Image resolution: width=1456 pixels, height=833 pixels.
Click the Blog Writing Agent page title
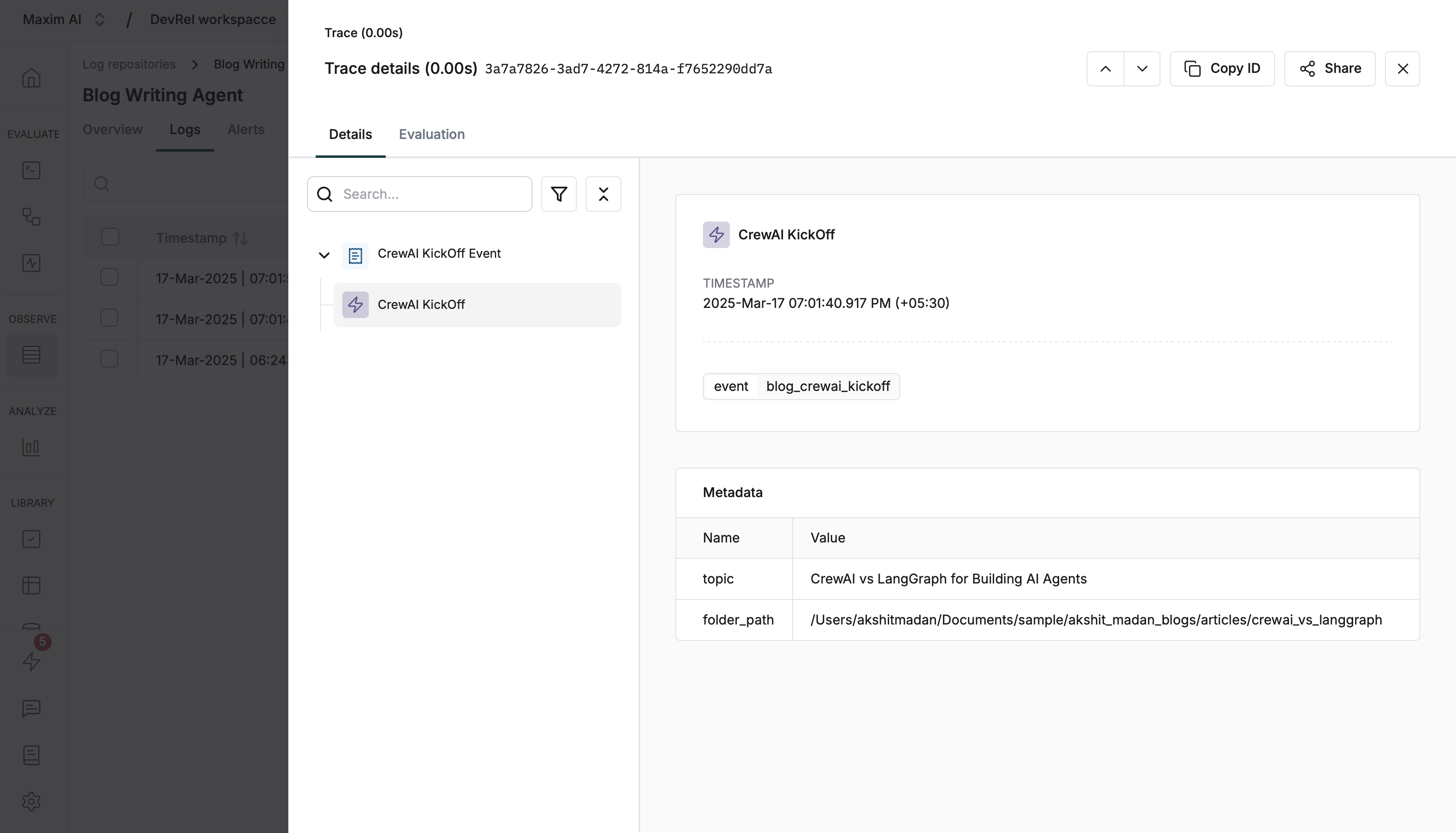pyautogui.click(x=163, y=95)
